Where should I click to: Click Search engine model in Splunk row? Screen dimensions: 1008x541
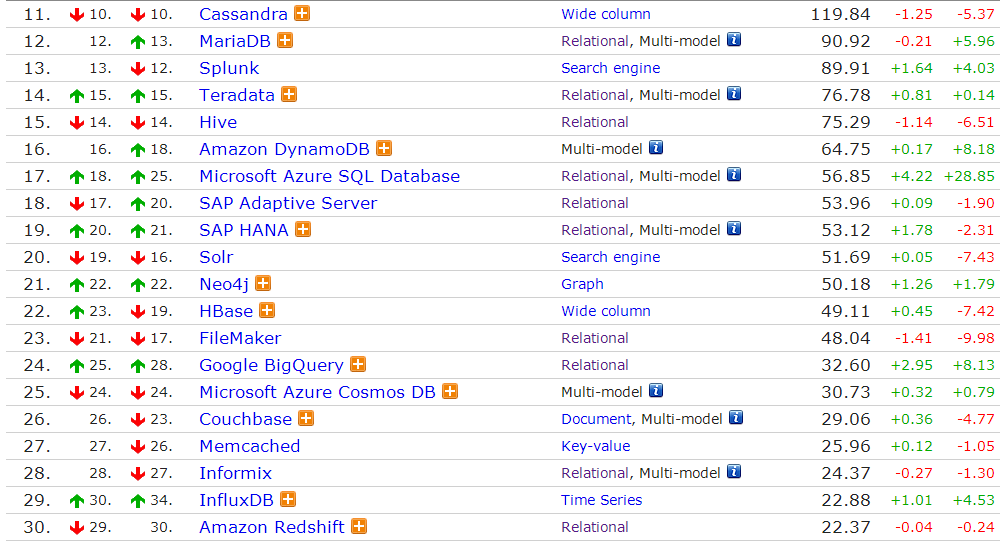pos(611,68)
